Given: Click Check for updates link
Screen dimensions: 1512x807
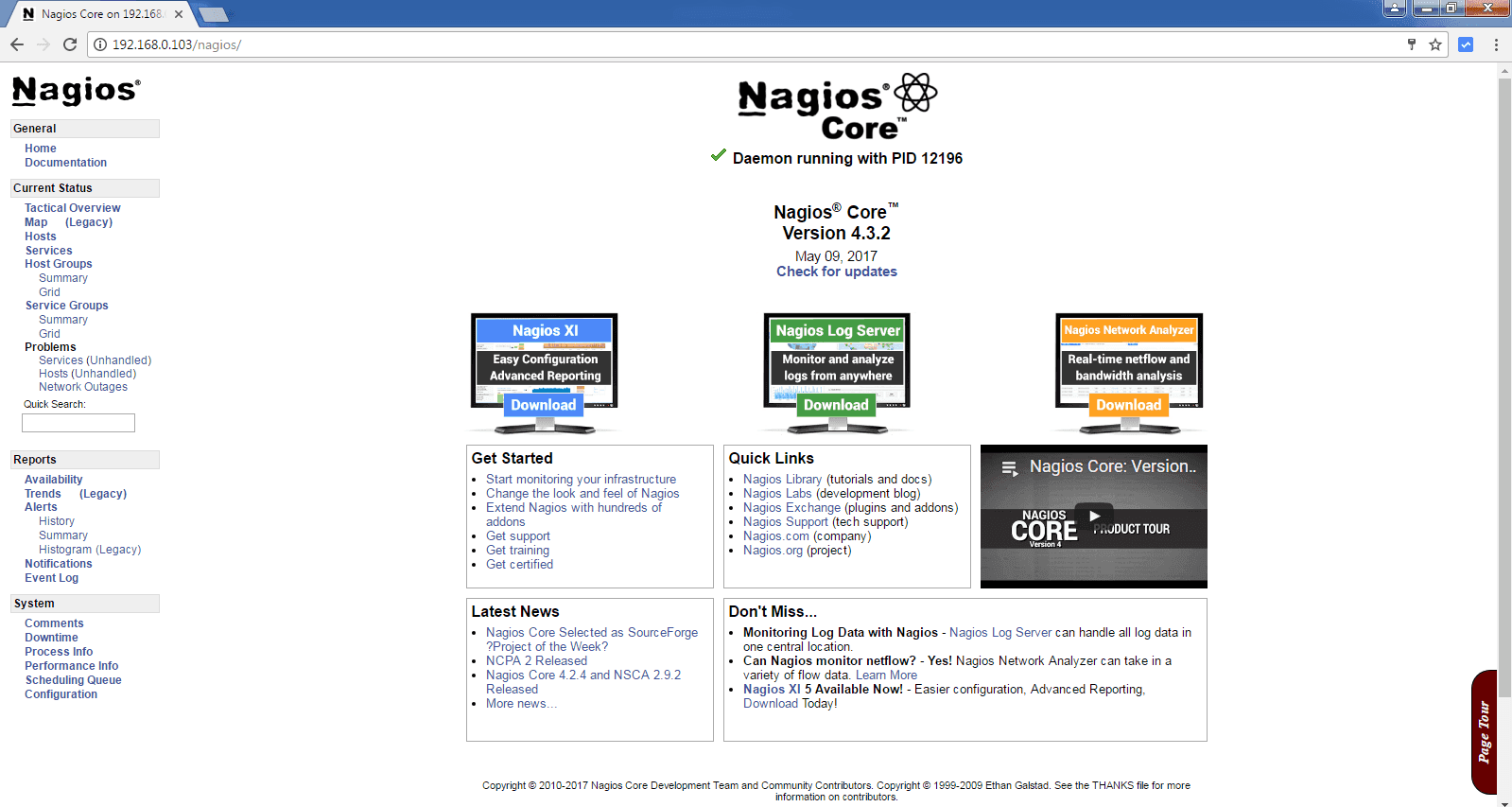Looking at the screenshot, I should (837, 272).
